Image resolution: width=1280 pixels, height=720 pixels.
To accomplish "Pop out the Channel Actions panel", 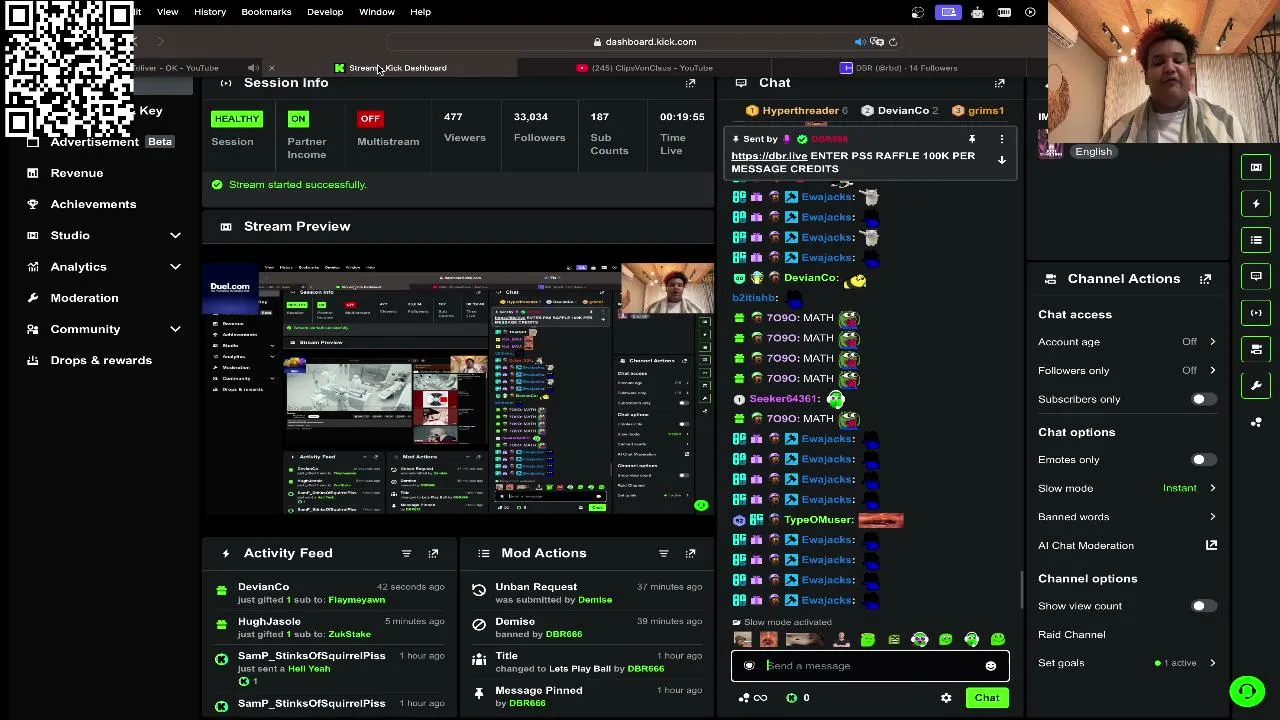I will pyautogui.click(x=1205, y=279).
